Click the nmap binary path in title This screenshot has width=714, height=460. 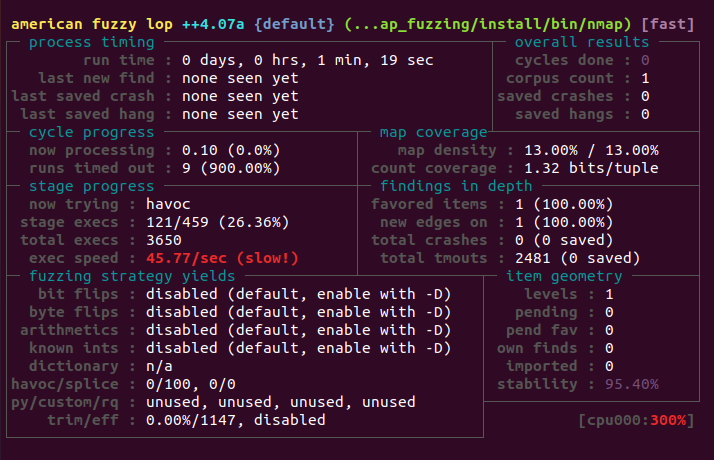pyautogui.click(x=488, y=24)
